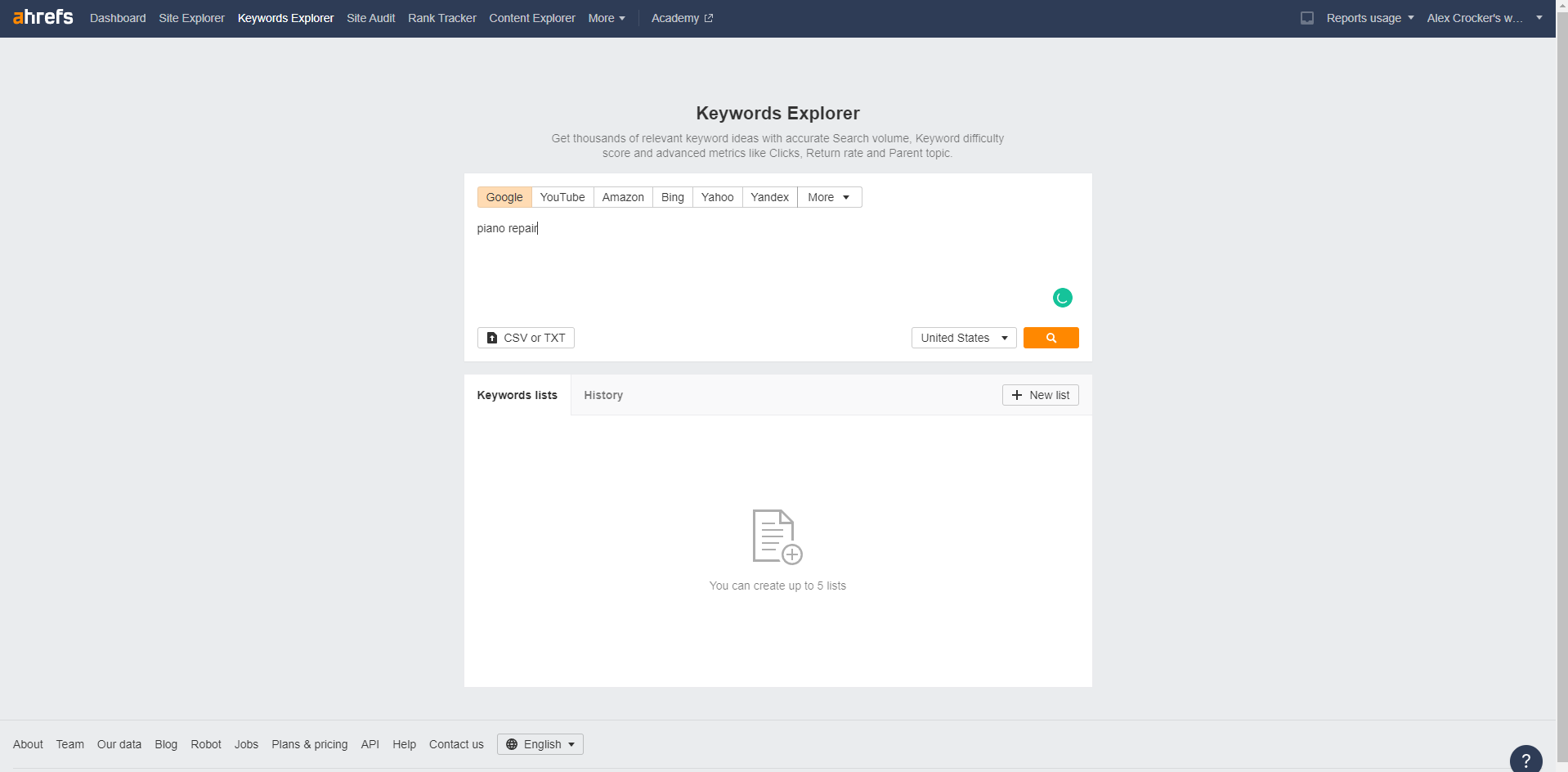The height and width of the screenshot is (772, 1568).
Task: Click the Academy link to open it externally
Action: [x=682, y=18]
